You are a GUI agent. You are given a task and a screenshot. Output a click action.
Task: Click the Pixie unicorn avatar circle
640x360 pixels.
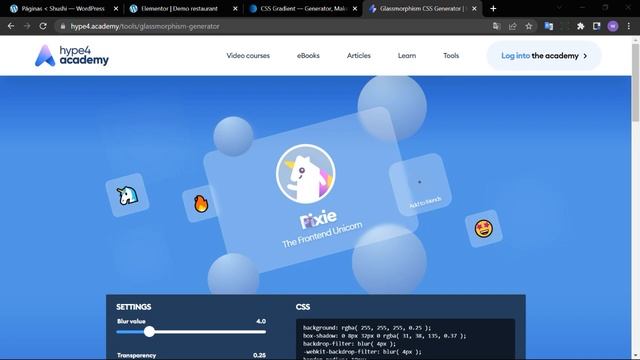pyautogui.click(x=306, y=173)
